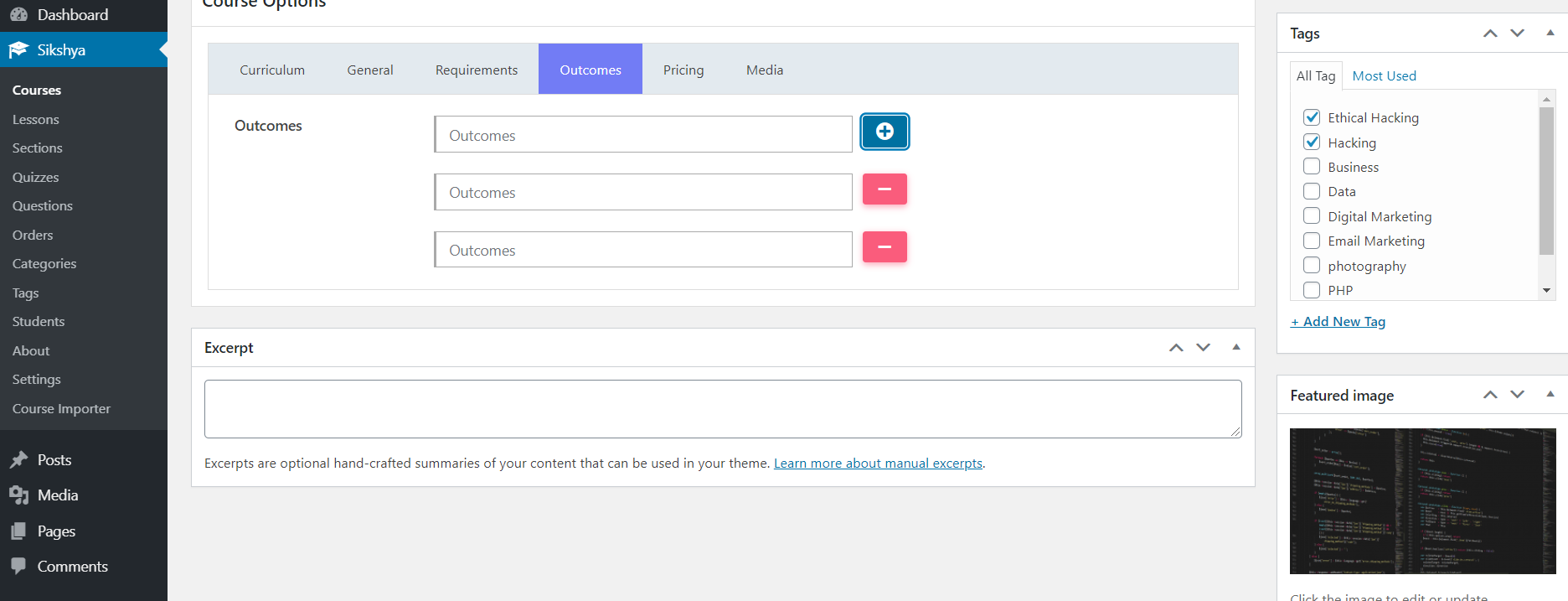Open the Requirements tab
1568x601 pixels.
coord(477,70)
